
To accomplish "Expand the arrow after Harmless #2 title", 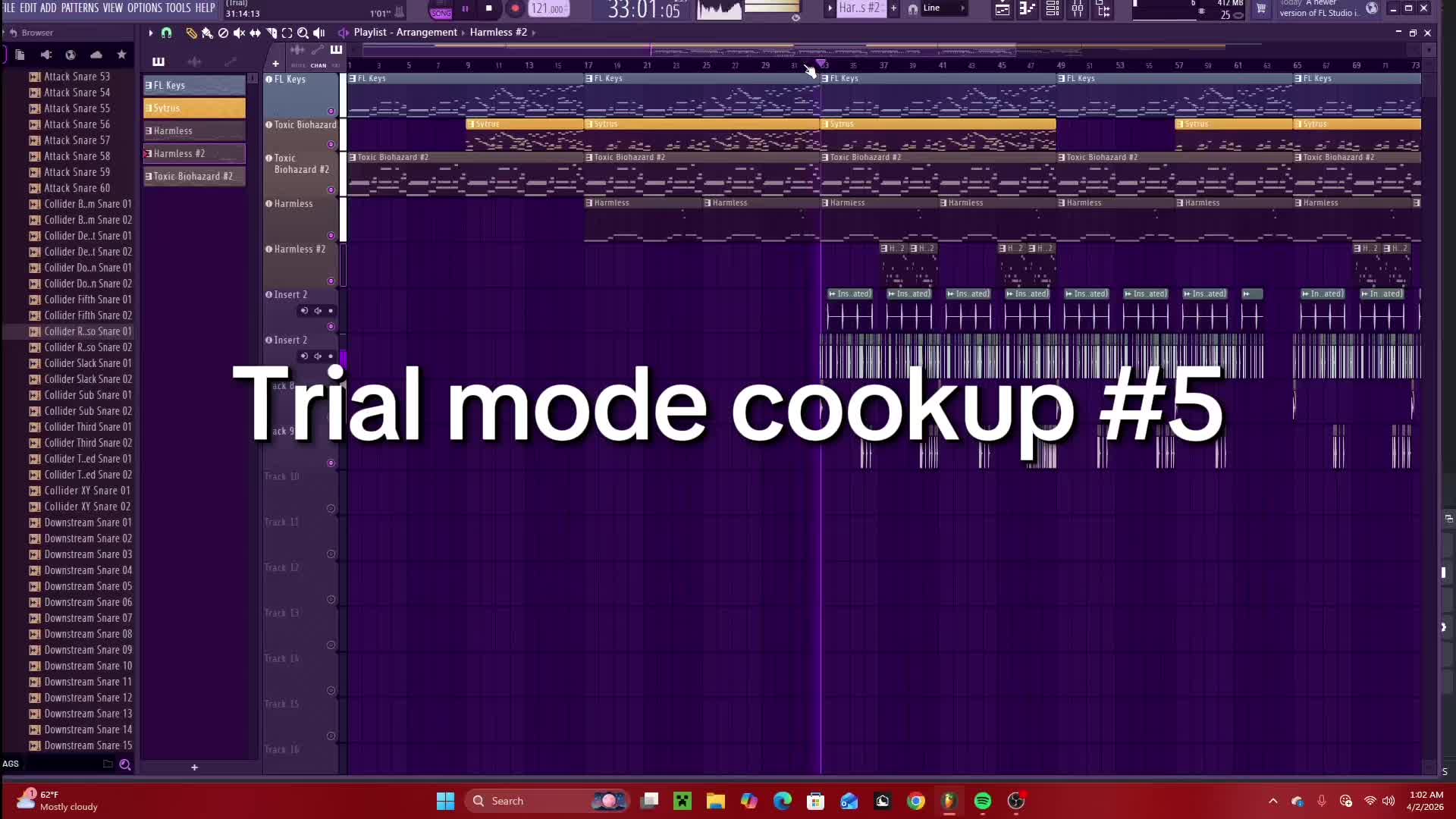I will pos(534,33).
